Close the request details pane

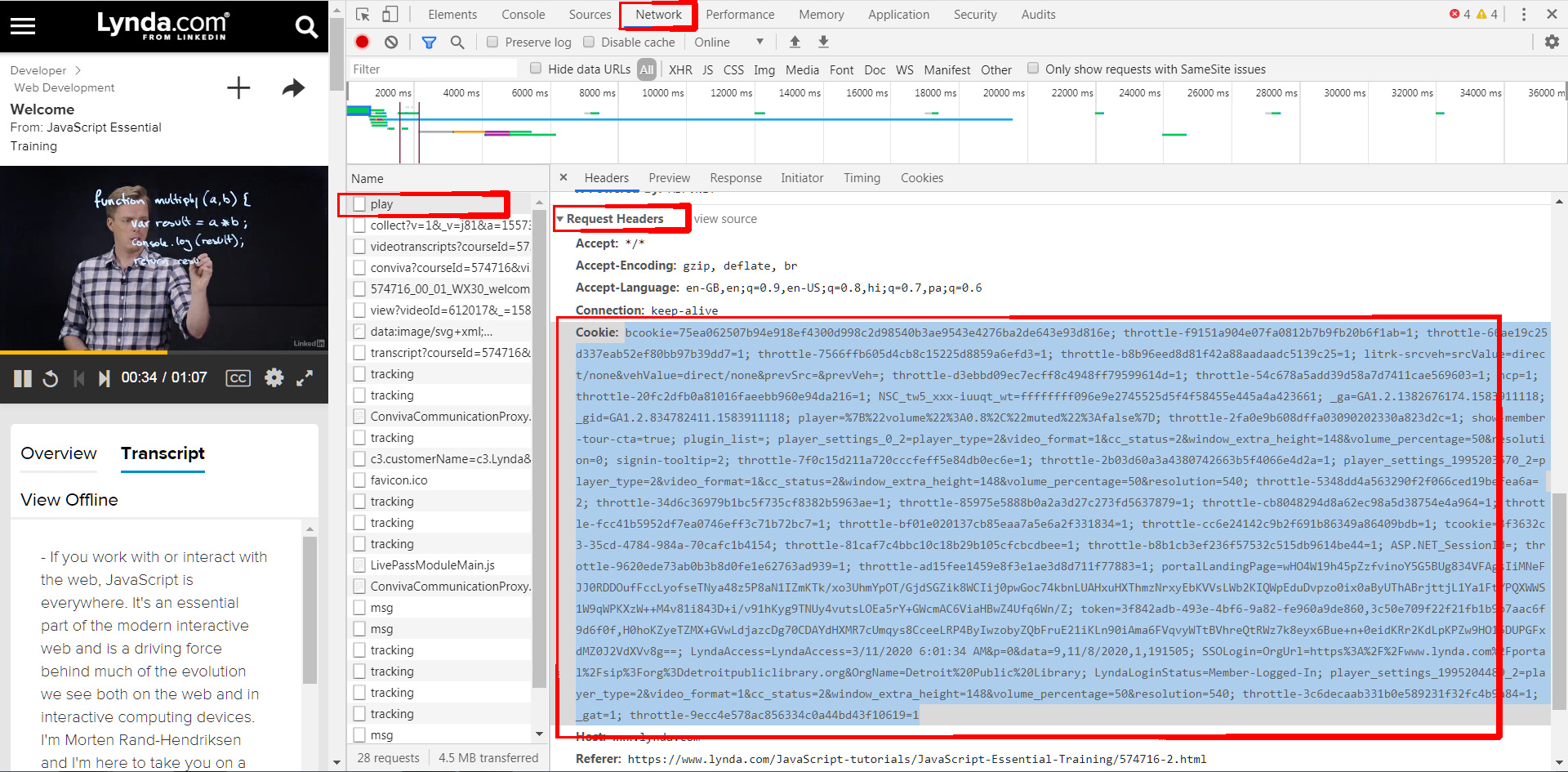pos(563,177)
